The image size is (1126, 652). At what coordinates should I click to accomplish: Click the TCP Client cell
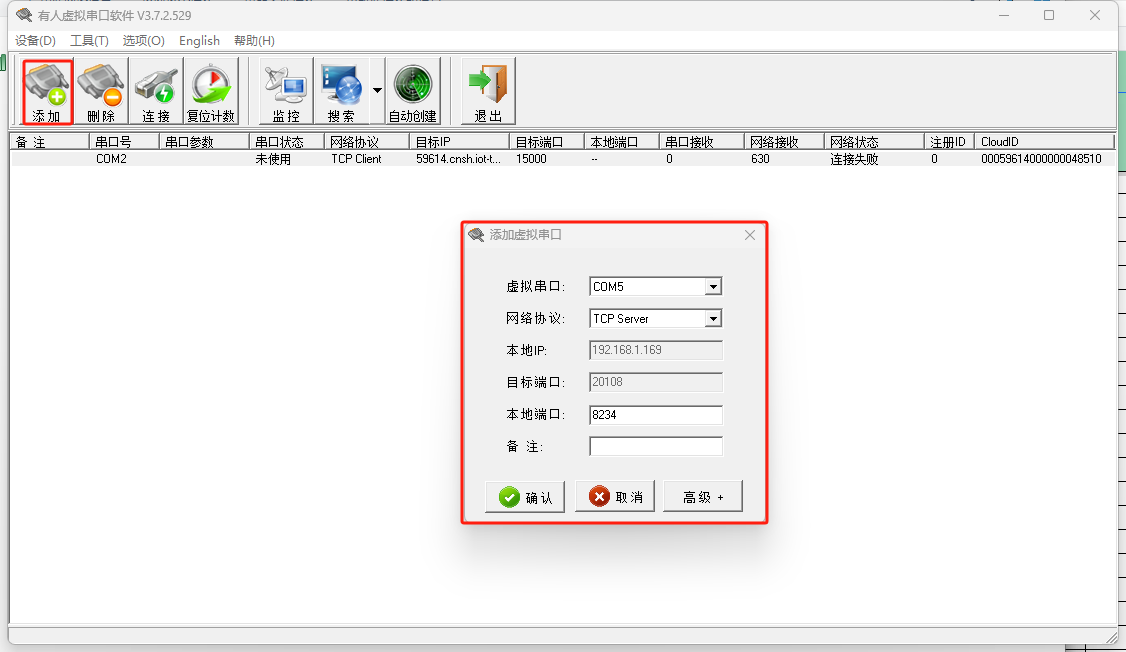(356, 159)
